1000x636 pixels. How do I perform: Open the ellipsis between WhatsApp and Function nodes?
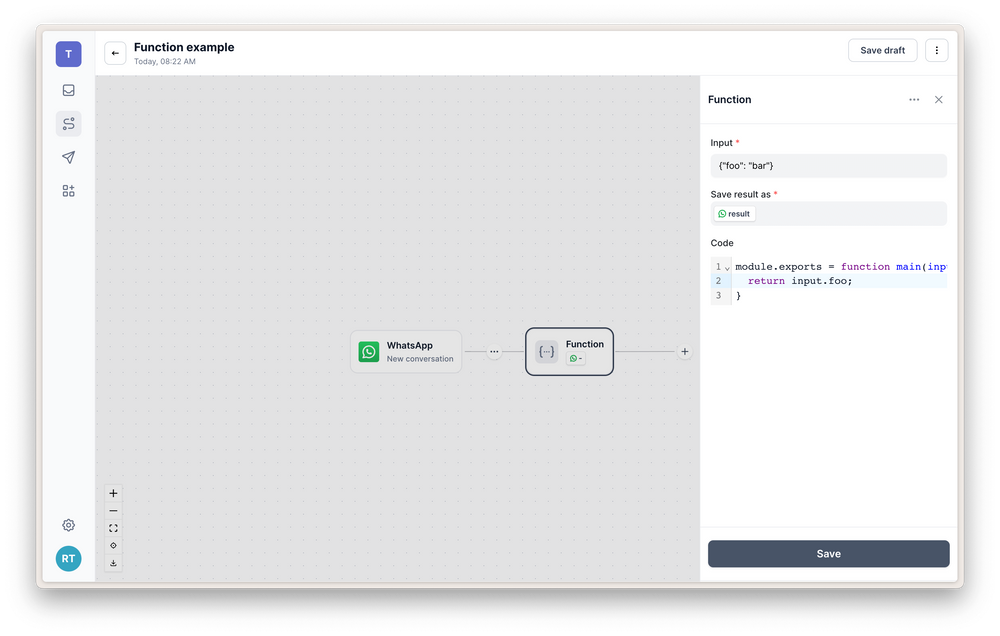coord(494,351)
